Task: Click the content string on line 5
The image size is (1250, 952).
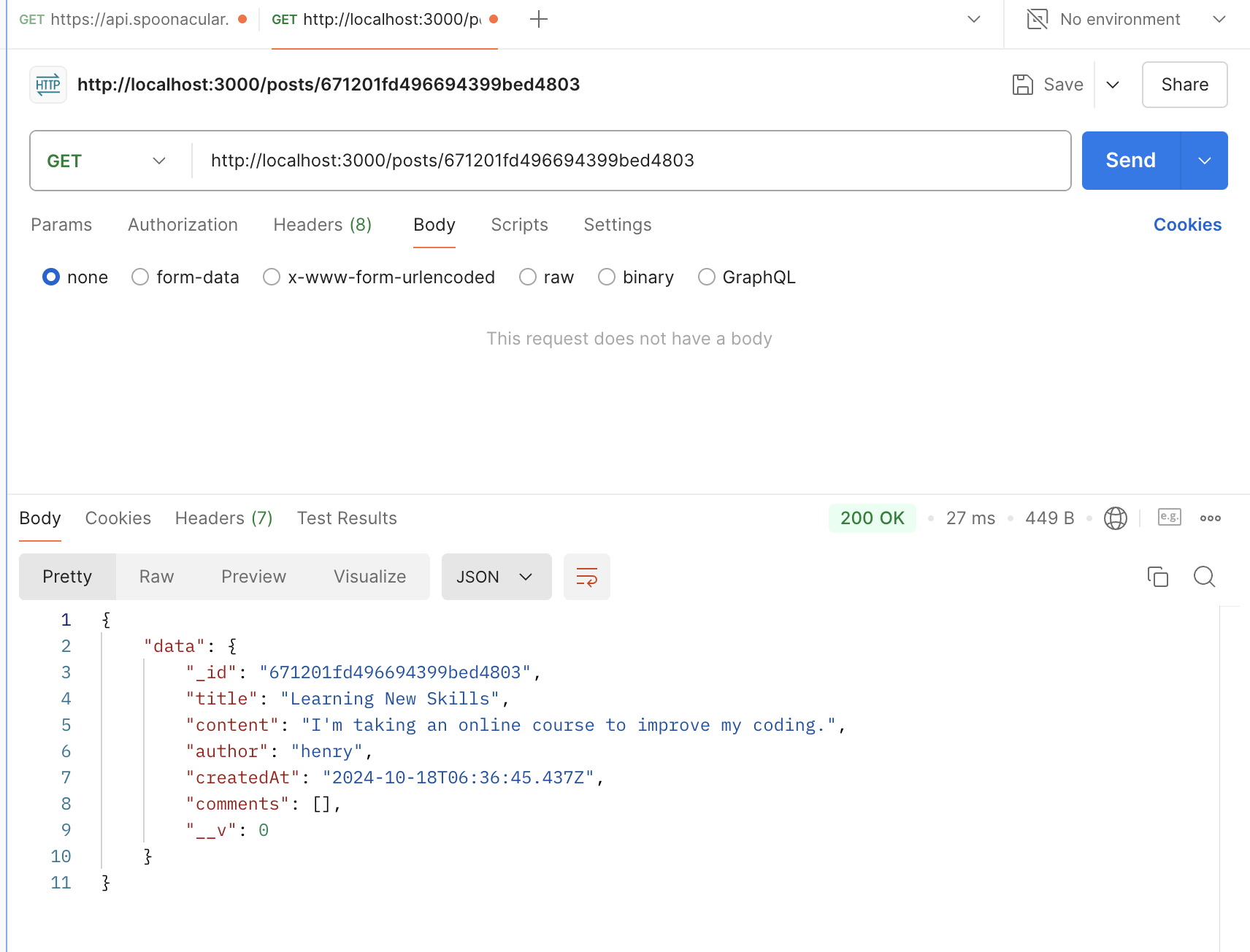Action: coord(569,725)
